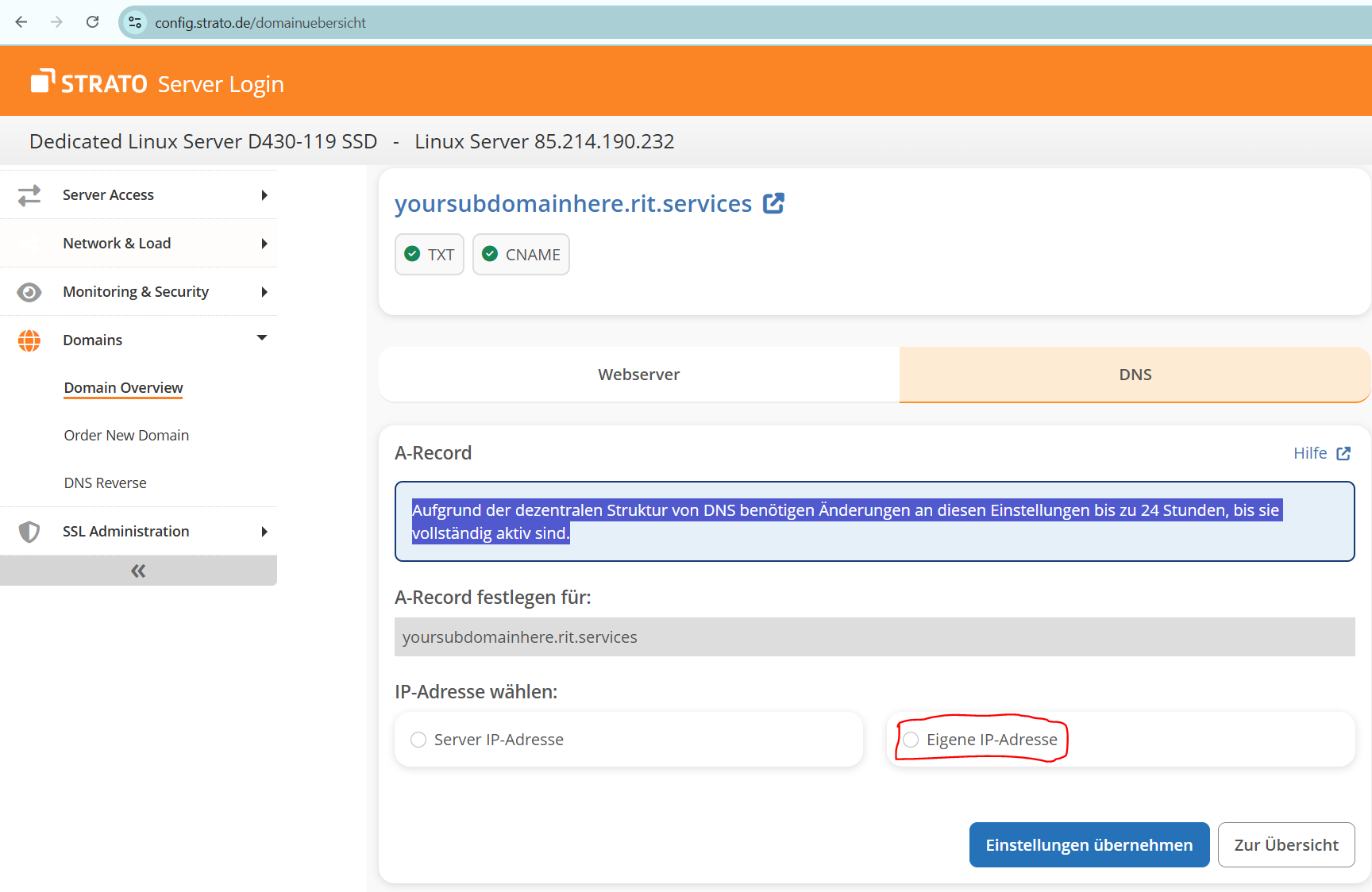Image resolution: width=1372 pixels, height=892 pixels.
Task: Click the highlighted DNS notice text
Action: [846, 521]
